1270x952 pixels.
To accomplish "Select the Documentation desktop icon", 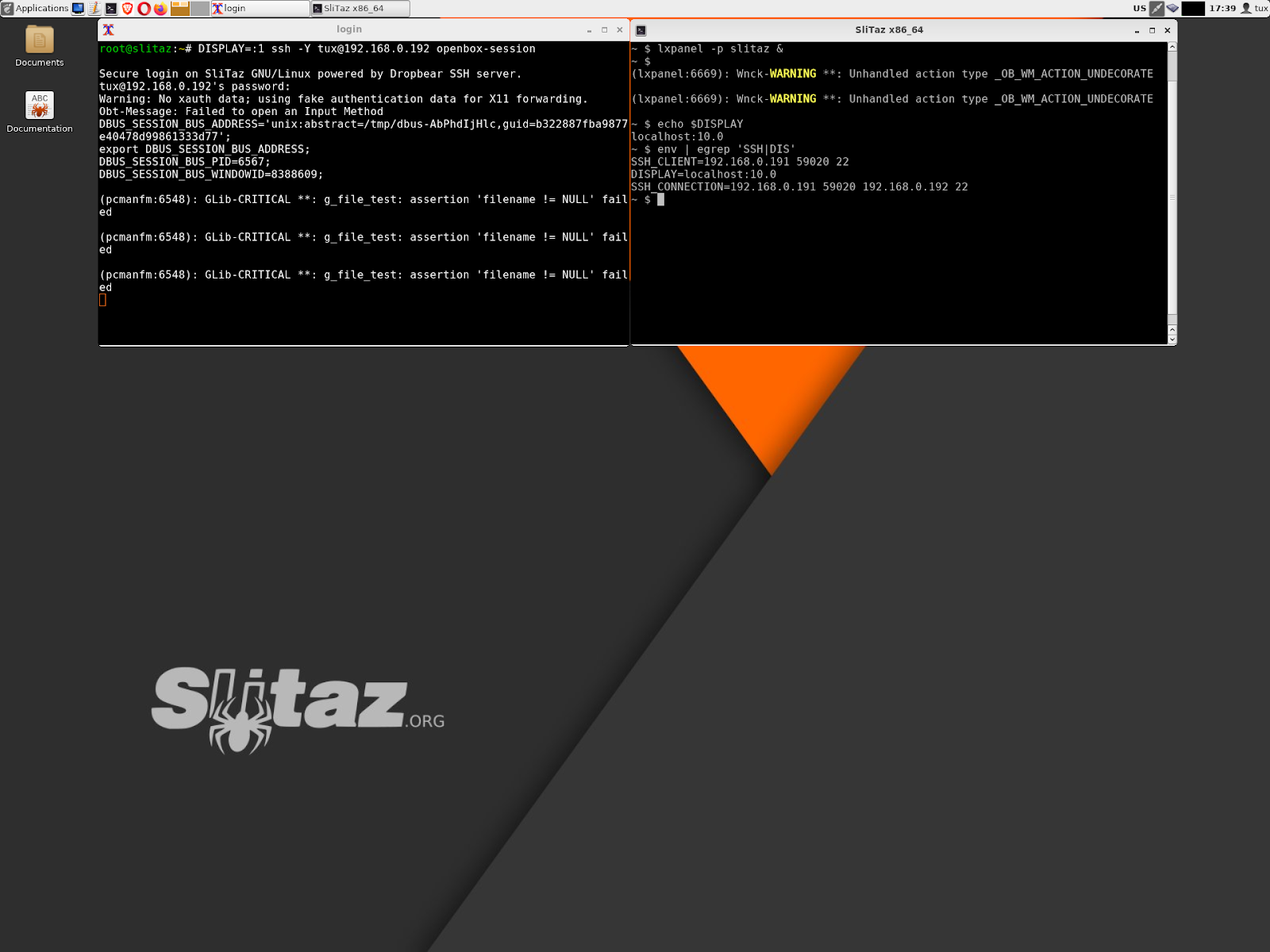I will (40, 112).
